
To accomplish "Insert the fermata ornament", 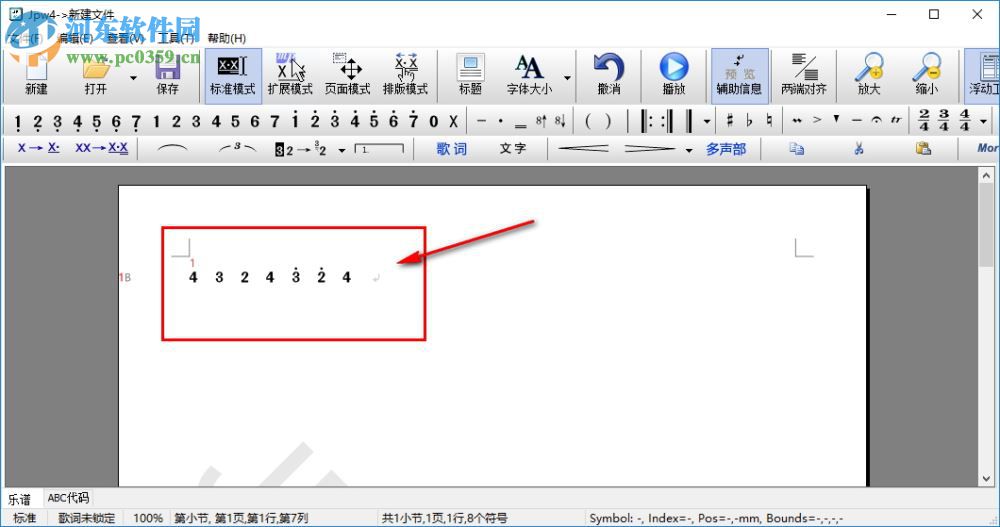I will 877,120.
